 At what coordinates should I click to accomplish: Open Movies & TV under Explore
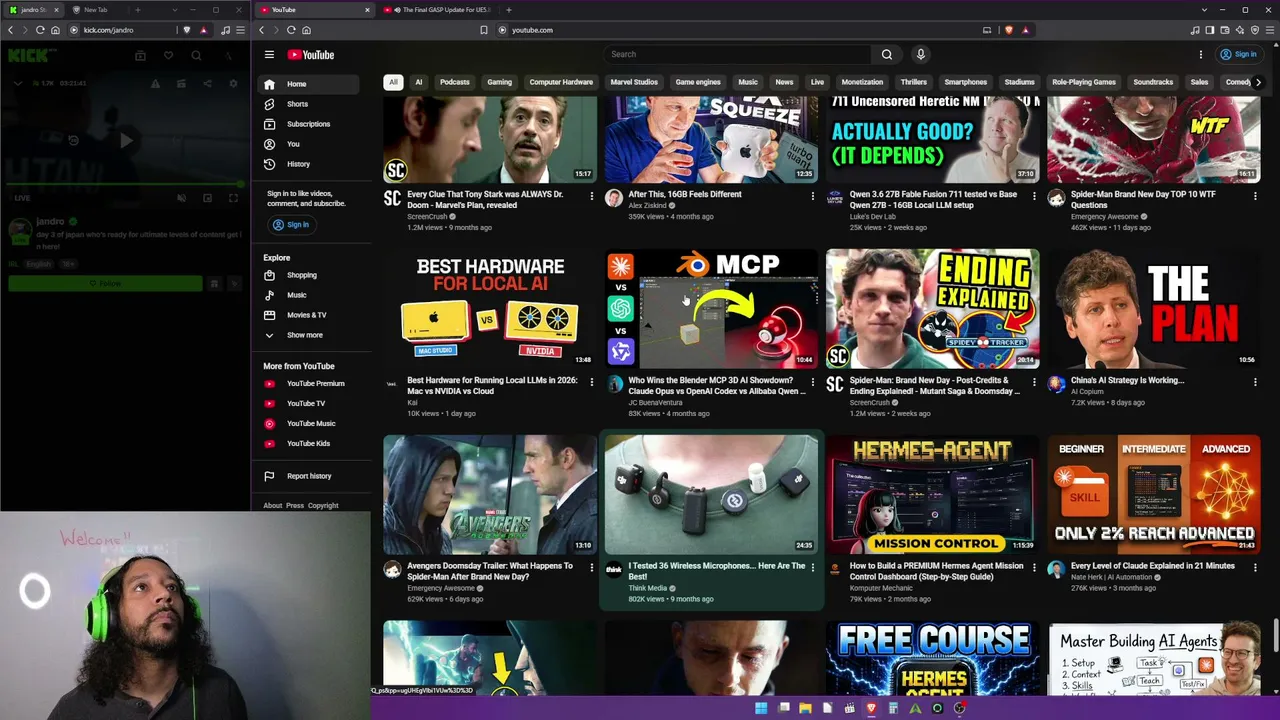point(308,315)
